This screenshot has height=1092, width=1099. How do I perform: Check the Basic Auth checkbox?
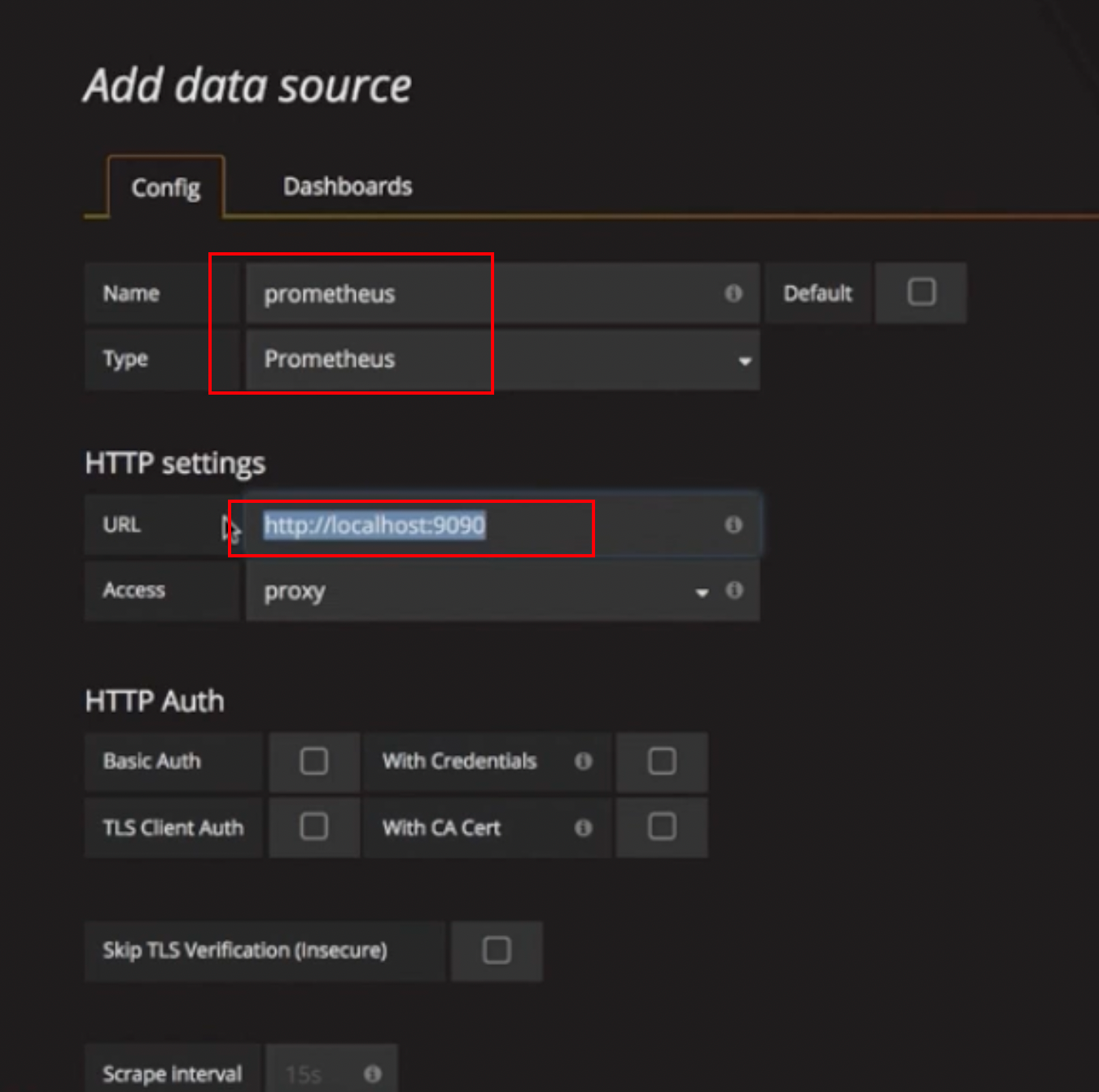tap(314, 762)
